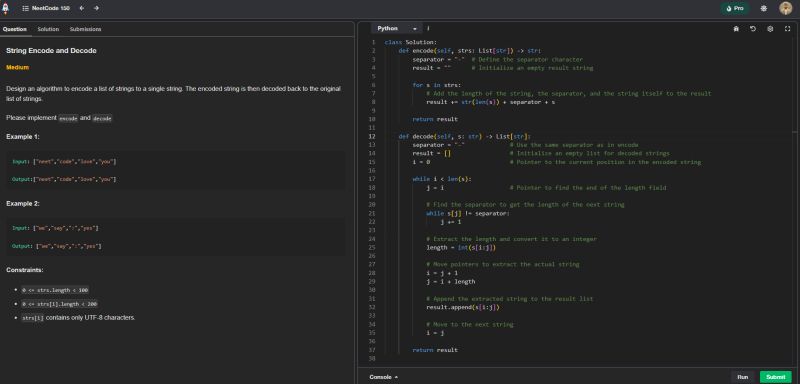Switch to the Submissions tab
The width and height of the screenshot is (800, 384).
click(x=85, y=29)
